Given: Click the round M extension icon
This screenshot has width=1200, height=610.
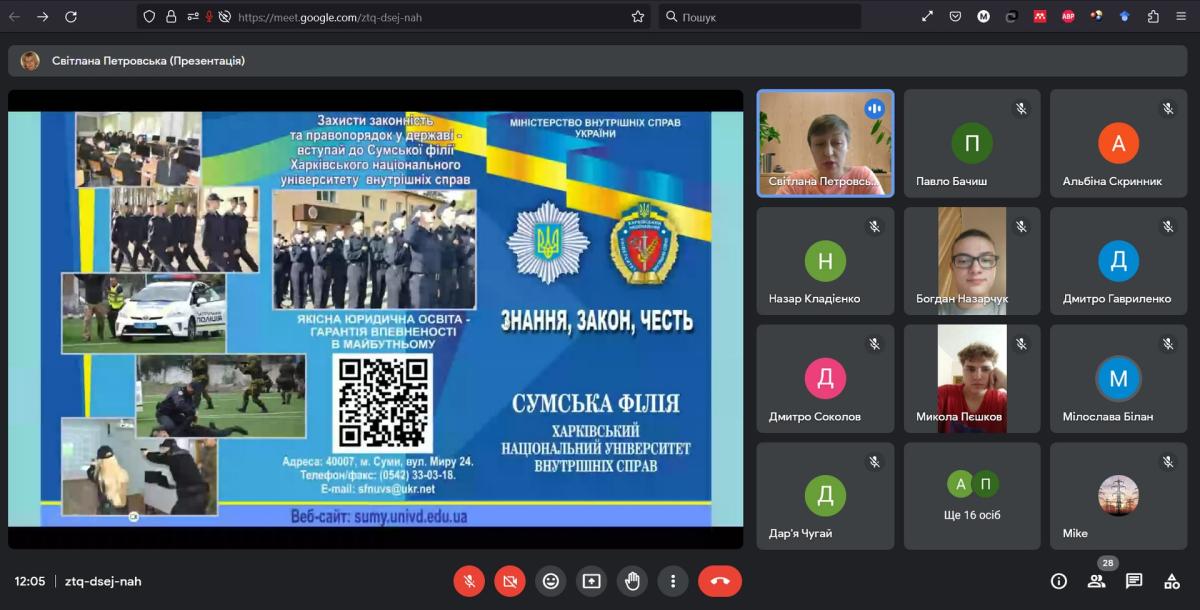Looking at the screenshot, I should (x=984, y=16).
